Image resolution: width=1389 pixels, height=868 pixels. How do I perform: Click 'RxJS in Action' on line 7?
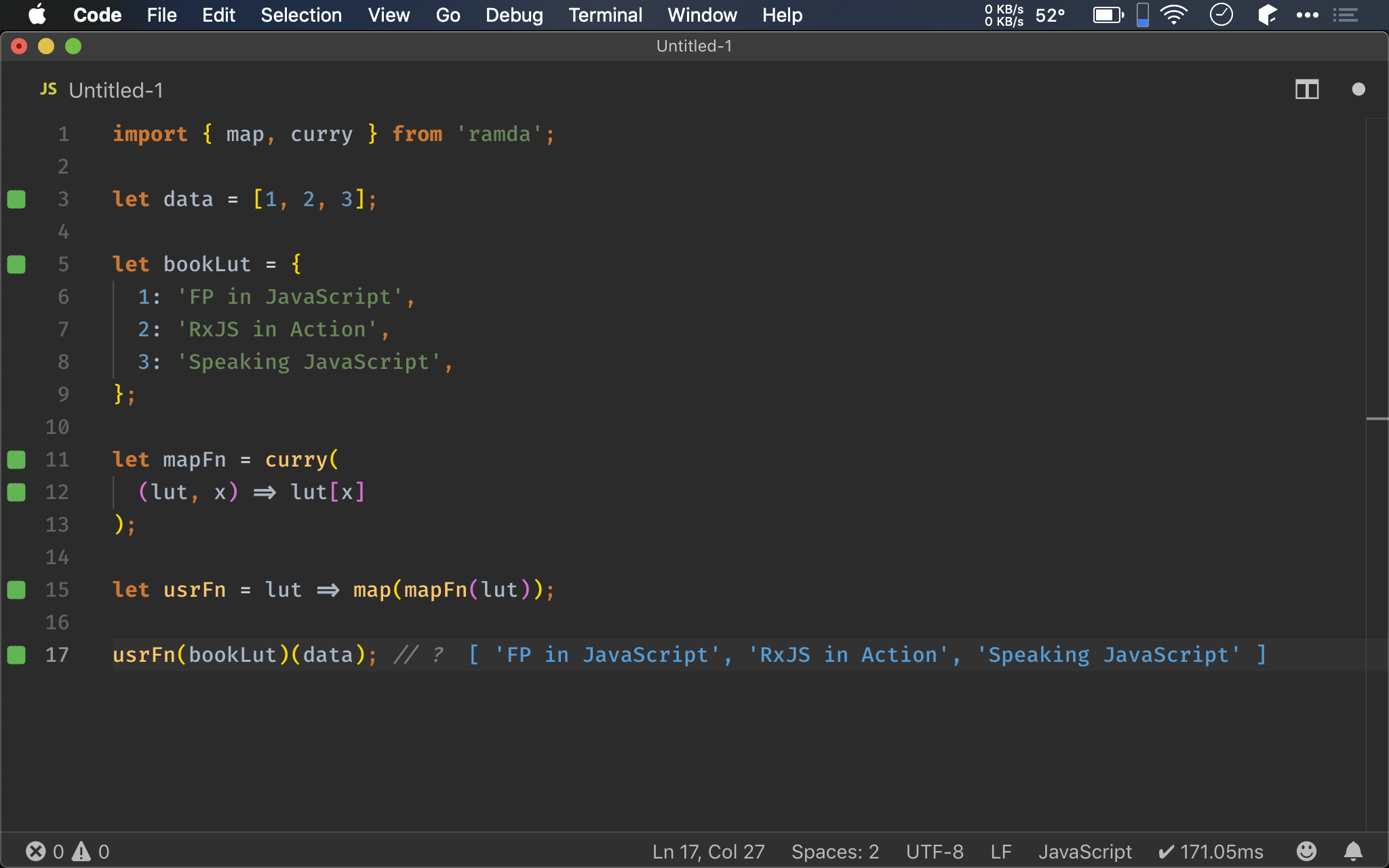tap(277, 330)
